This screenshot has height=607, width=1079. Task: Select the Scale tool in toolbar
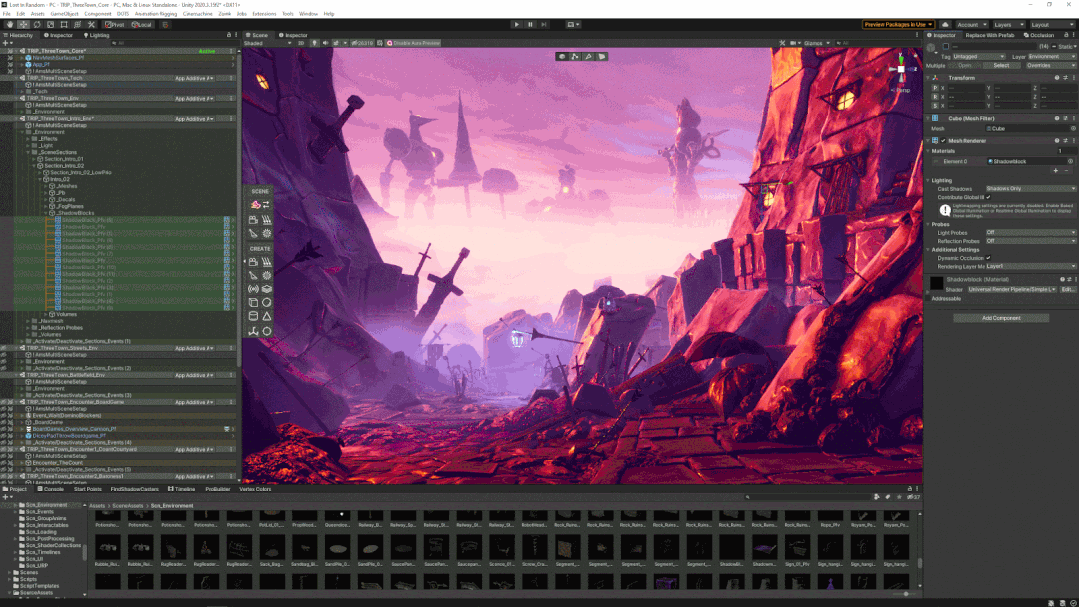50,25
